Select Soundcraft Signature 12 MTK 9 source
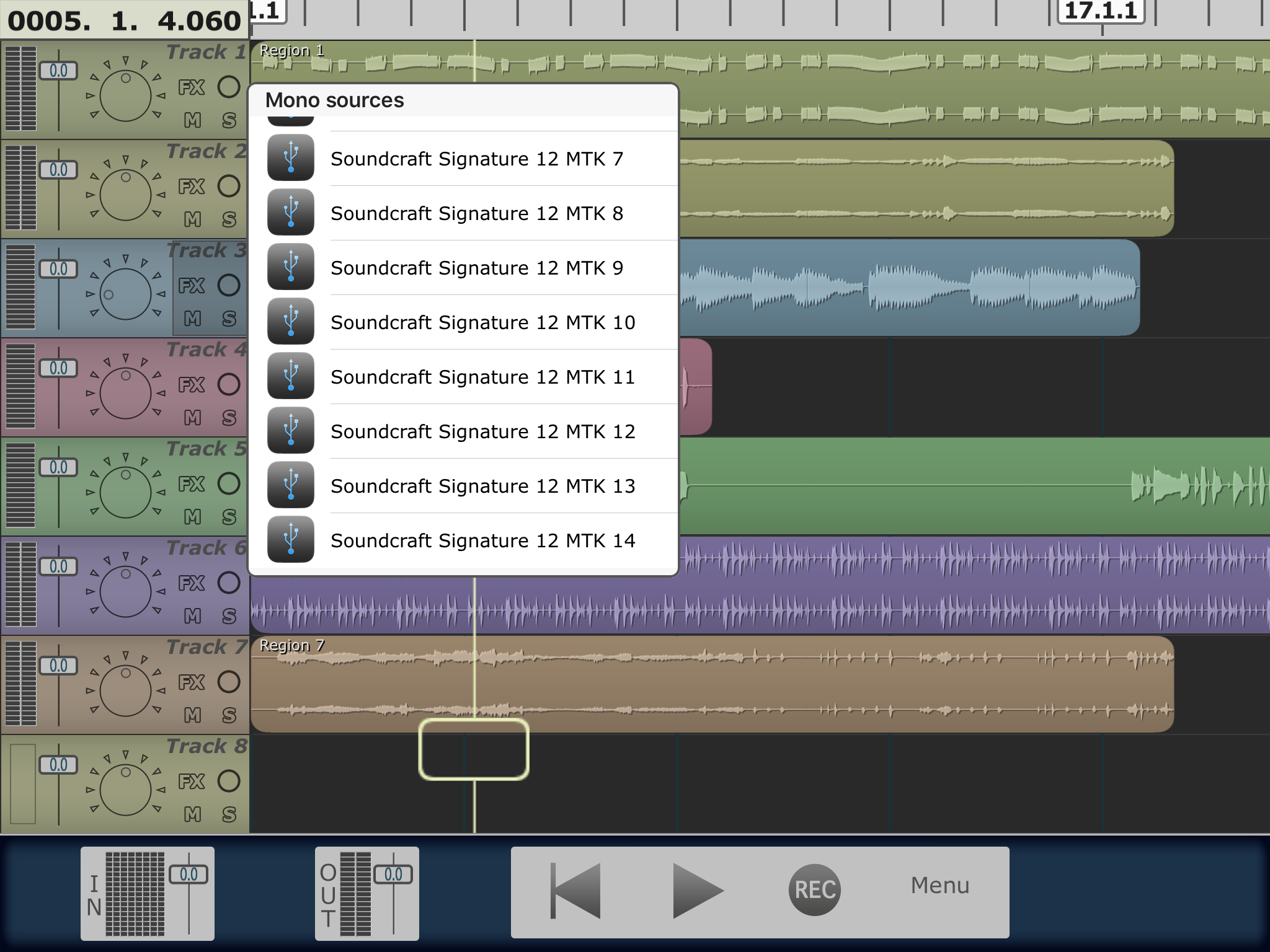The width and height of the screenshot is (1270, 952). (x=463, y=268)
